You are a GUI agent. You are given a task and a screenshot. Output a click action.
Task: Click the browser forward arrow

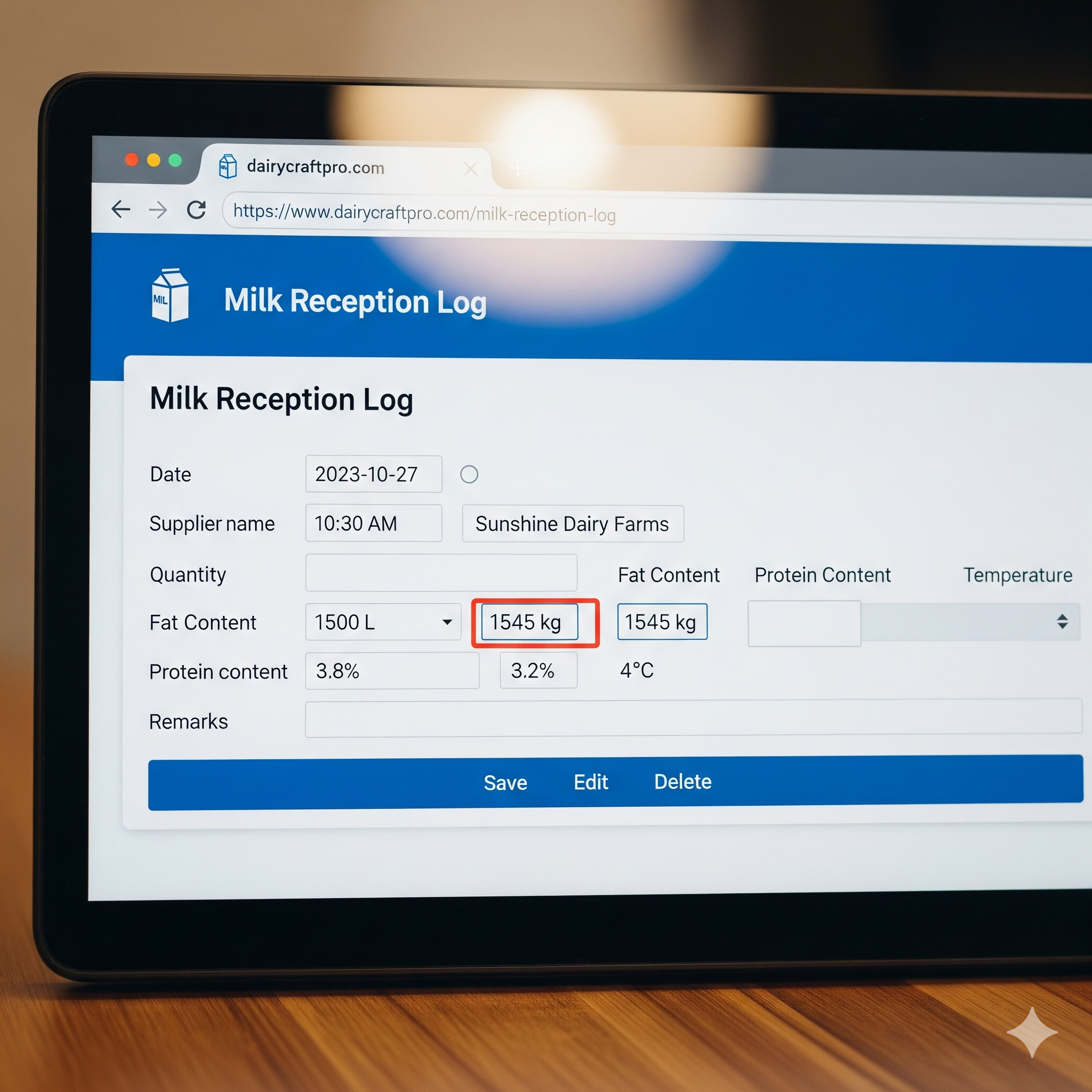click(x=158, y=210)
